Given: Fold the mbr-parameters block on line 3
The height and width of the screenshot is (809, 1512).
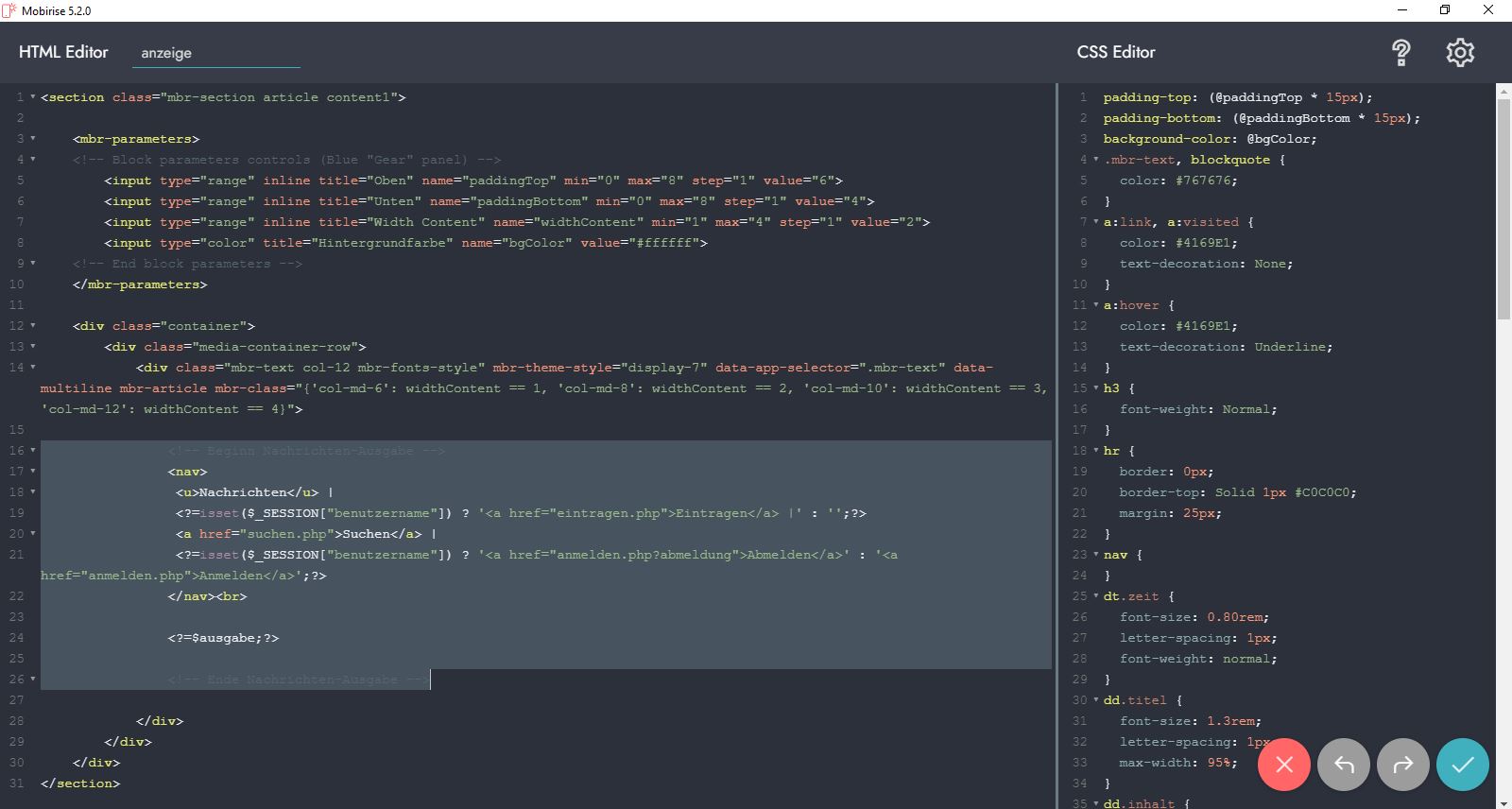Looking at the screenshot, I should point(33,139).
